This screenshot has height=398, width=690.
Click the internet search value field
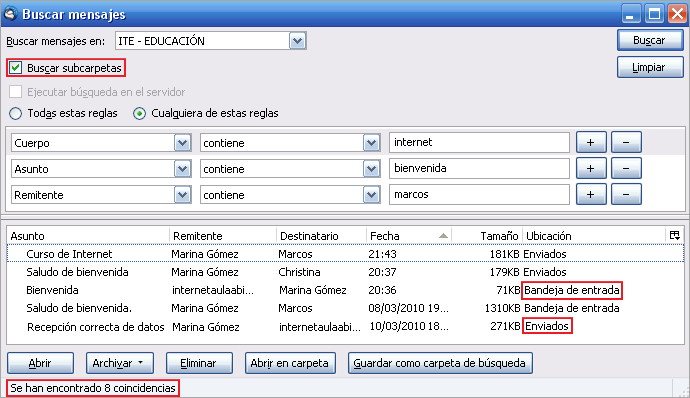coord(479,142)
